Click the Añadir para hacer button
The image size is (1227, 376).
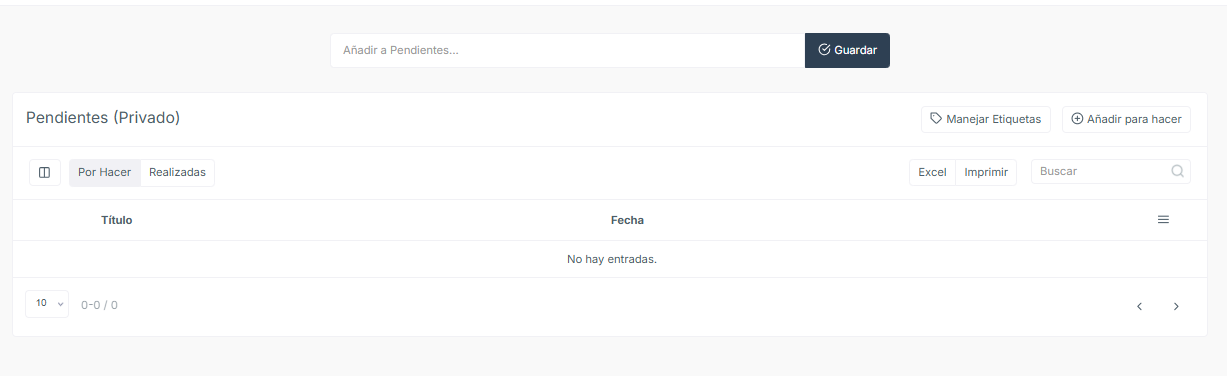click(1126, 119)
